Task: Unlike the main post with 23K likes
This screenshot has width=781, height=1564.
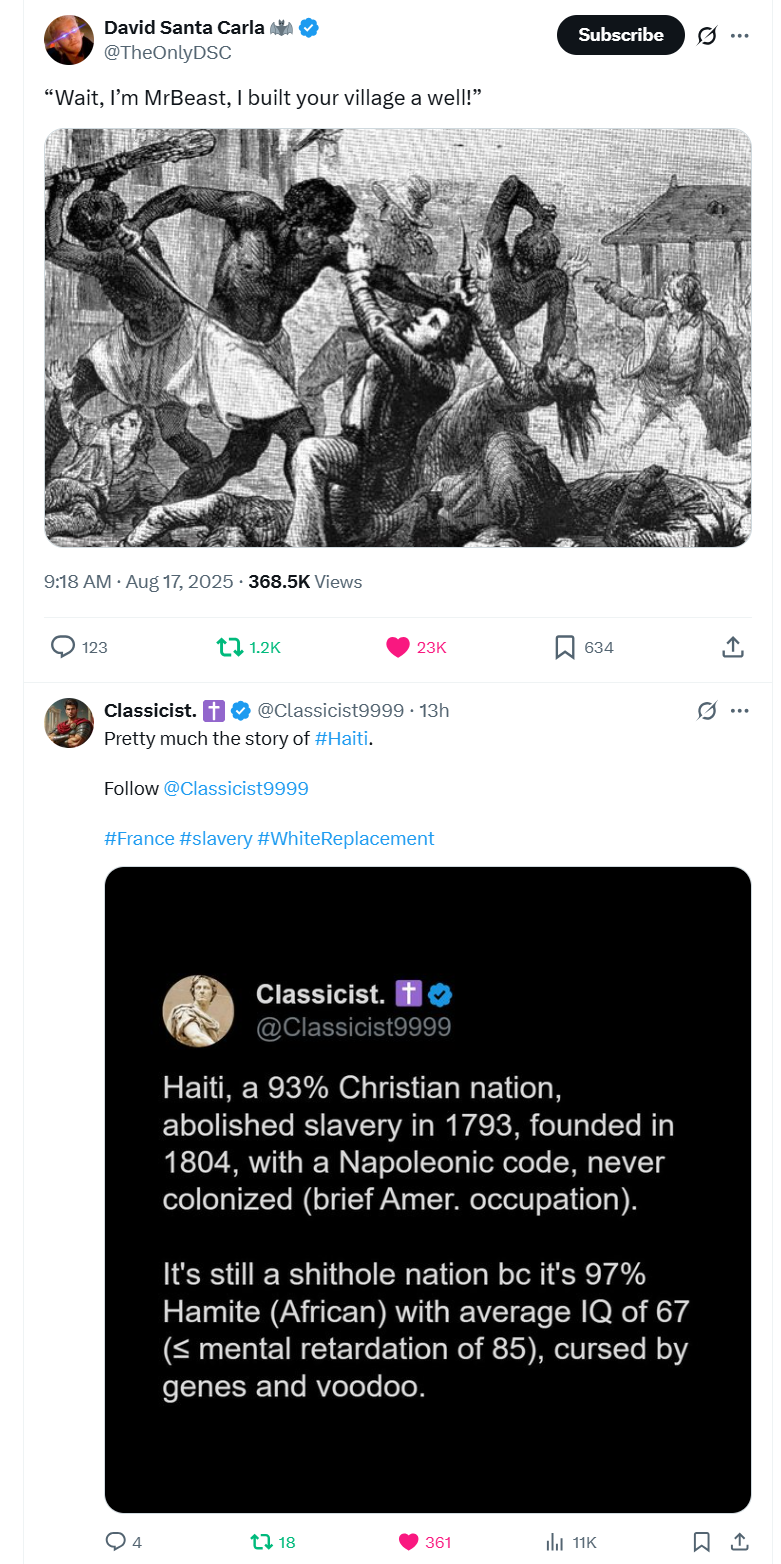Action: coord(398,647)
